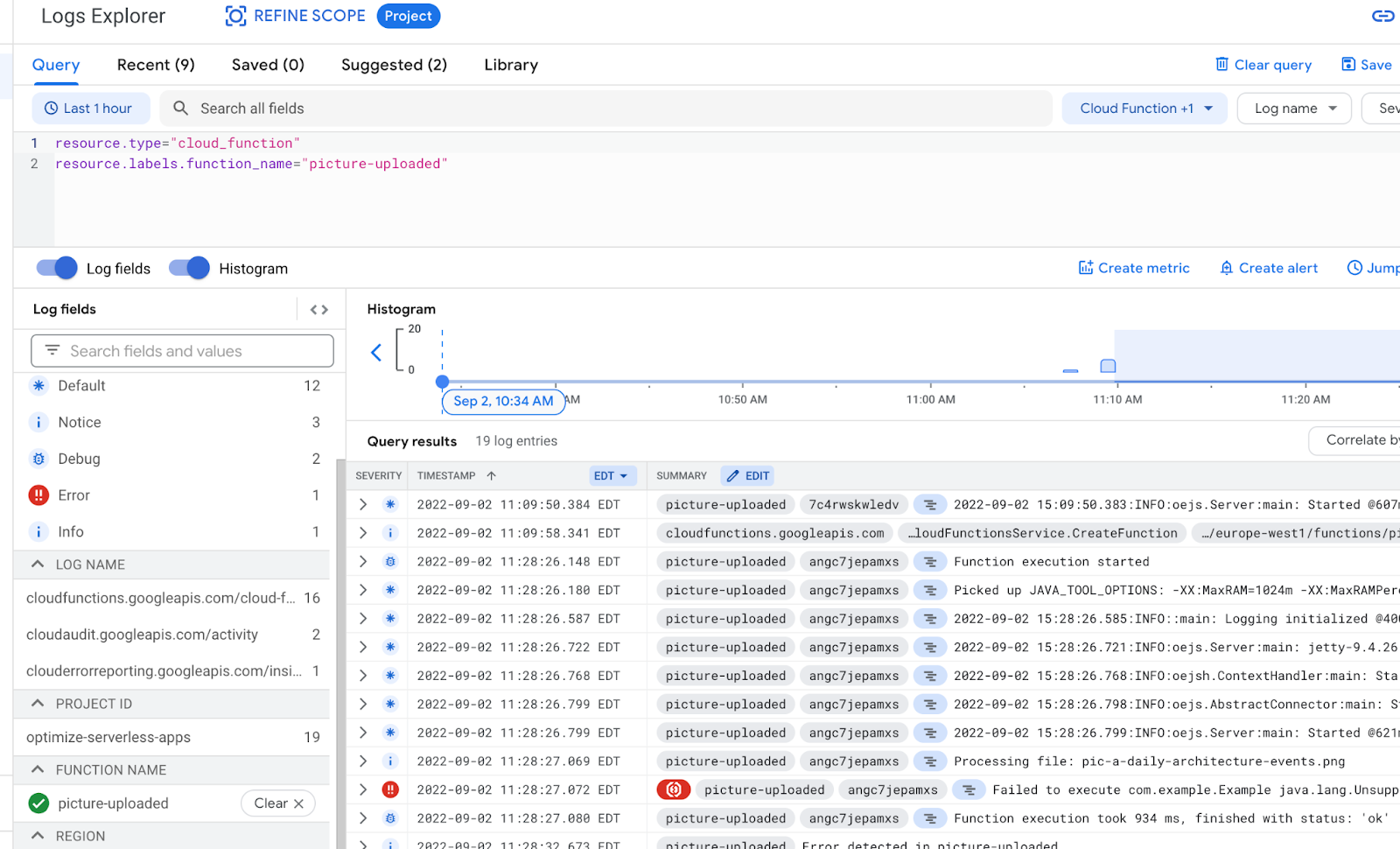The image size is (1400, 849).
Task: Click the Log fields panel collapse arrows icon
Action: coord(319,310)
